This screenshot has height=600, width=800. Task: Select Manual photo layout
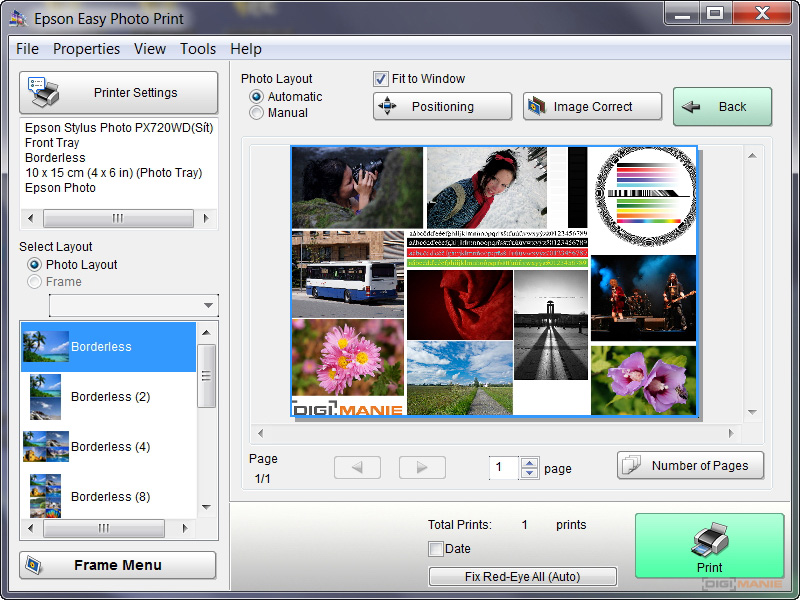[x=257, y=113]
